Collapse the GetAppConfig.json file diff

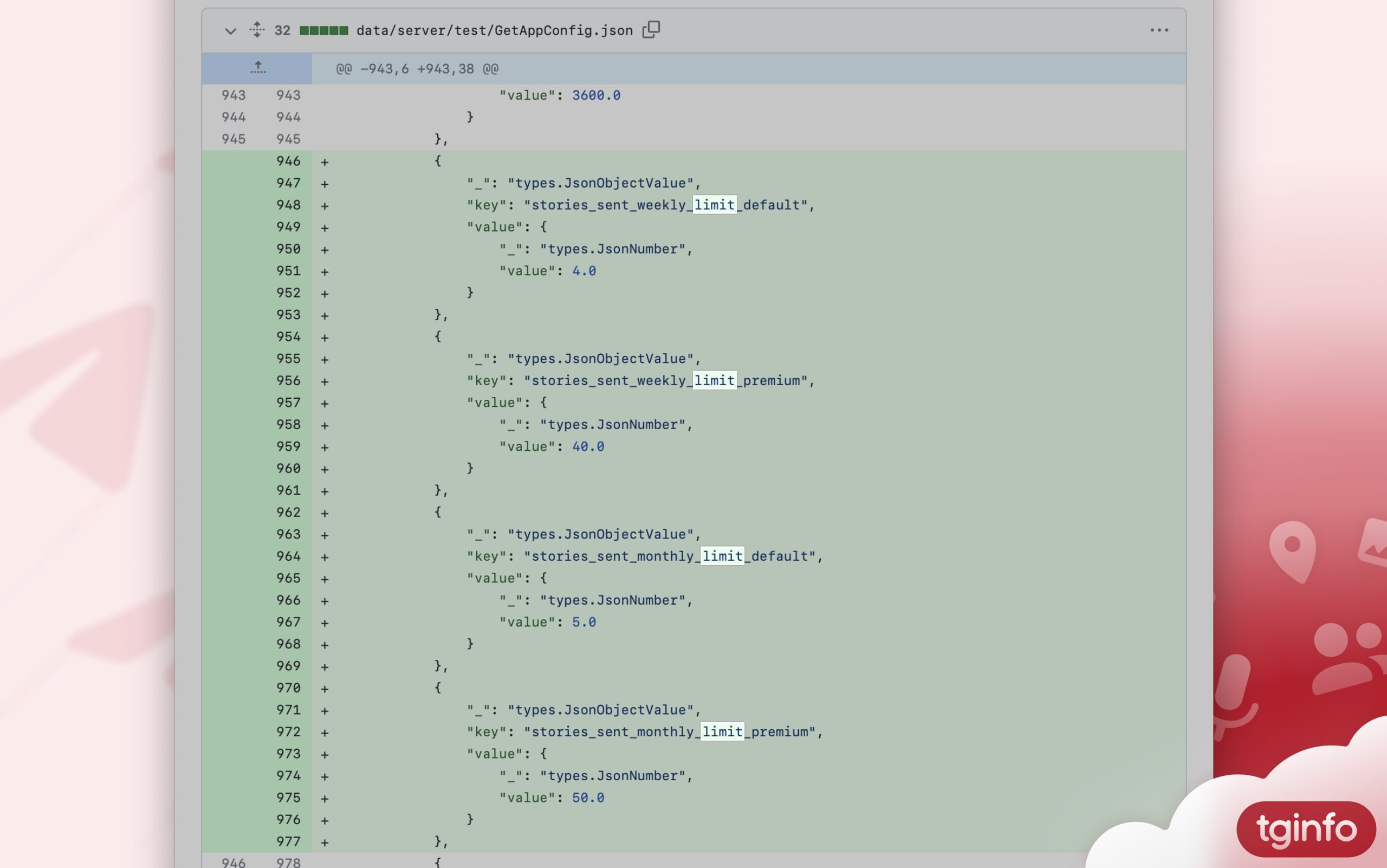pyautogui.click(x=230, y=31)
